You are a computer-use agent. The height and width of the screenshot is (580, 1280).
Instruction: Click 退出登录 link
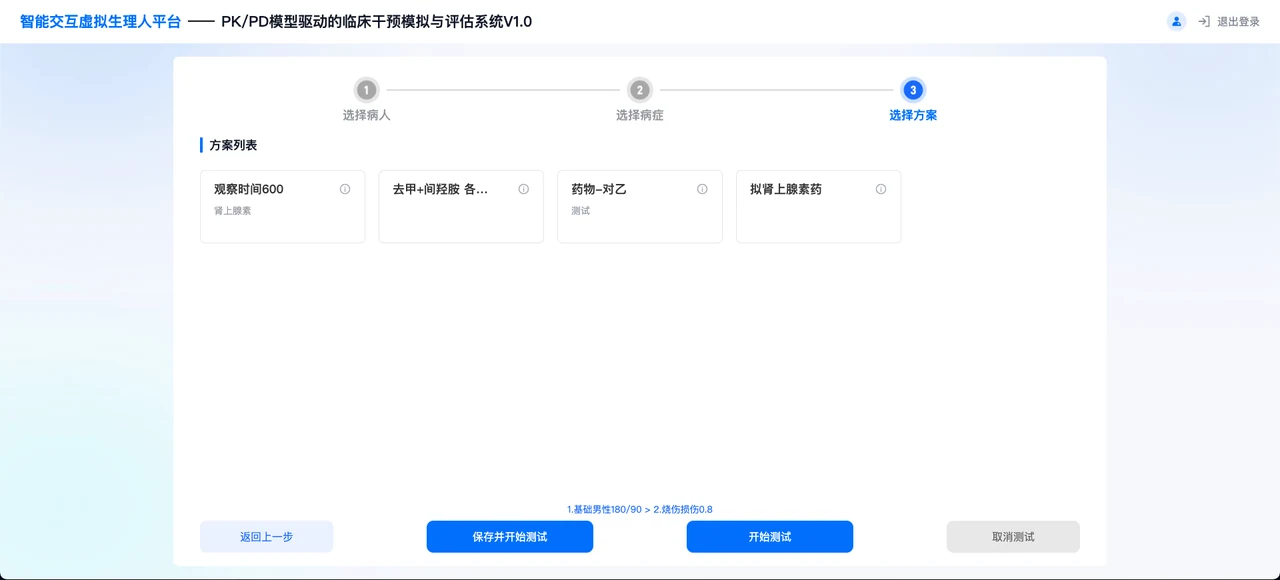(1238, 21)
